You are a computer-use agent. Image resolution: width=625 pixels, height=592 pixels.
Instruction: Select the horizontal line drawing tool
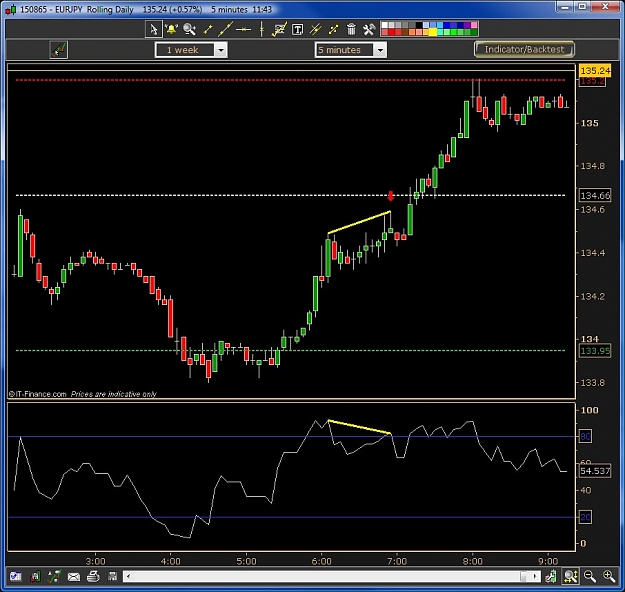[244, 30]
